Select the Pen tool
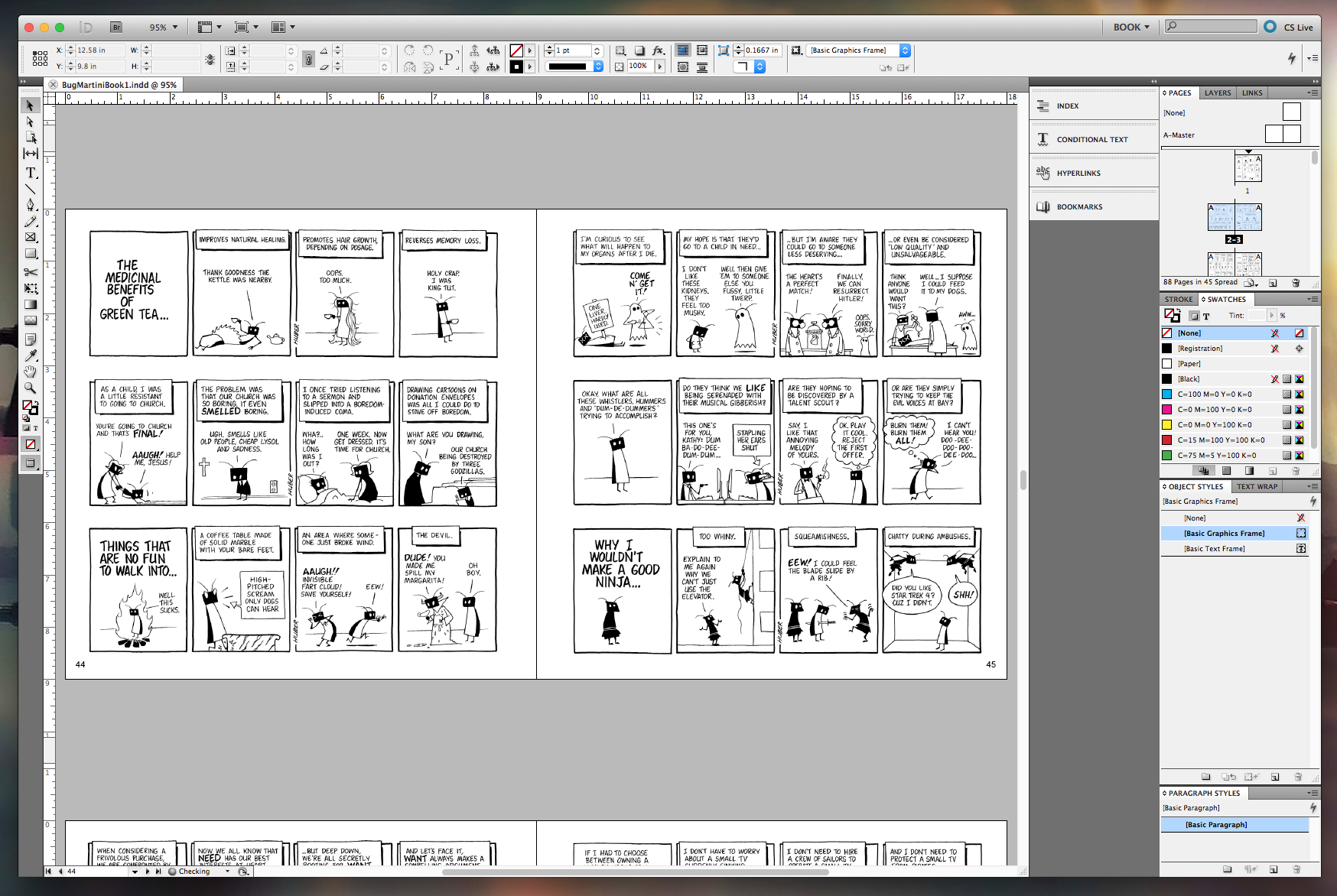 point(30,205)
